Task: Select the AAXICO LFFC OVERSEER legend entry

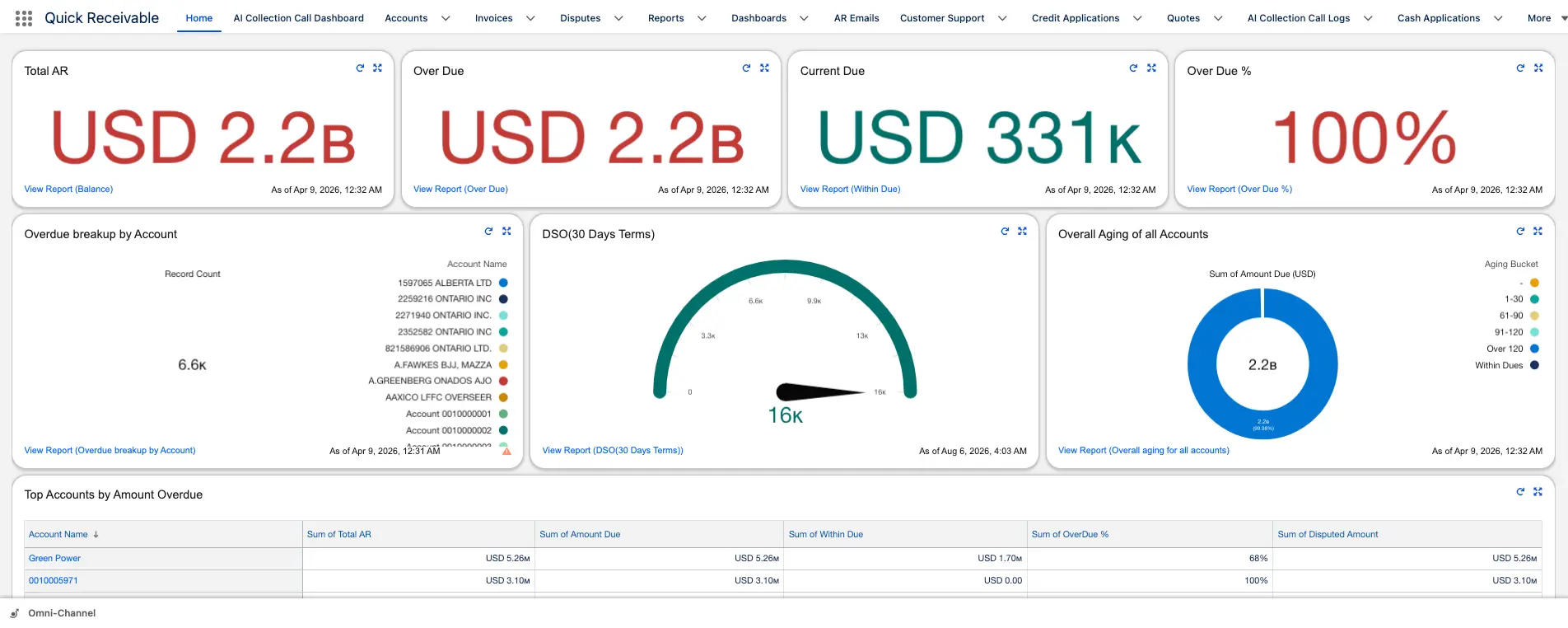Action: (446, 397)
